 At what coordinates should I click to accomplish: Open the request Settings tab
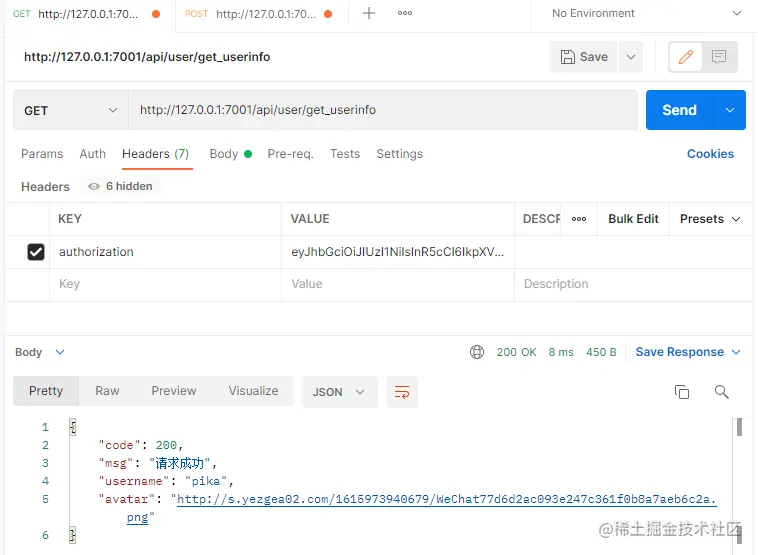(400, 154)
